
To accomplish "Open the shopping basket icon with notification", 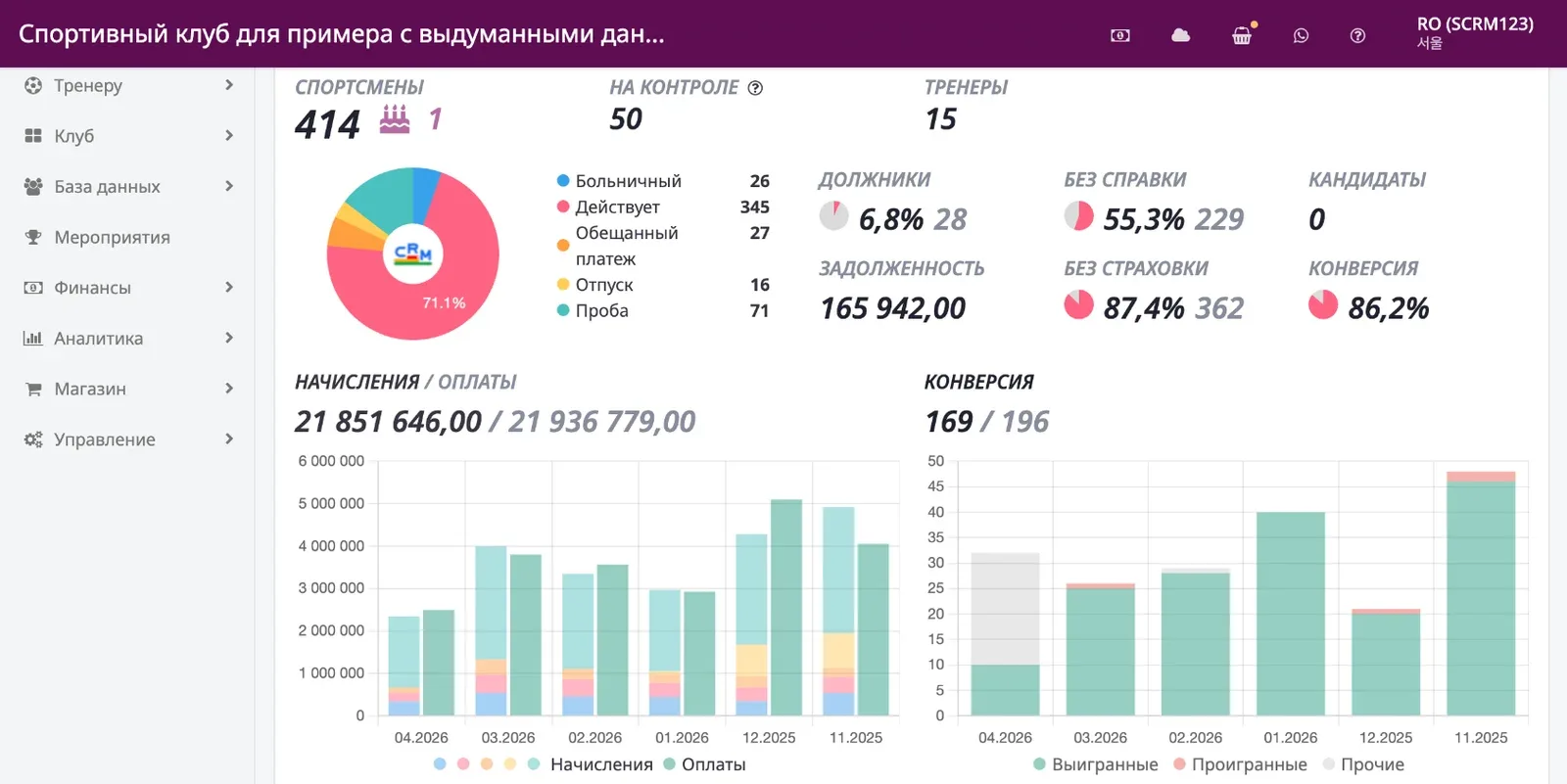I will click(1242, 36).
